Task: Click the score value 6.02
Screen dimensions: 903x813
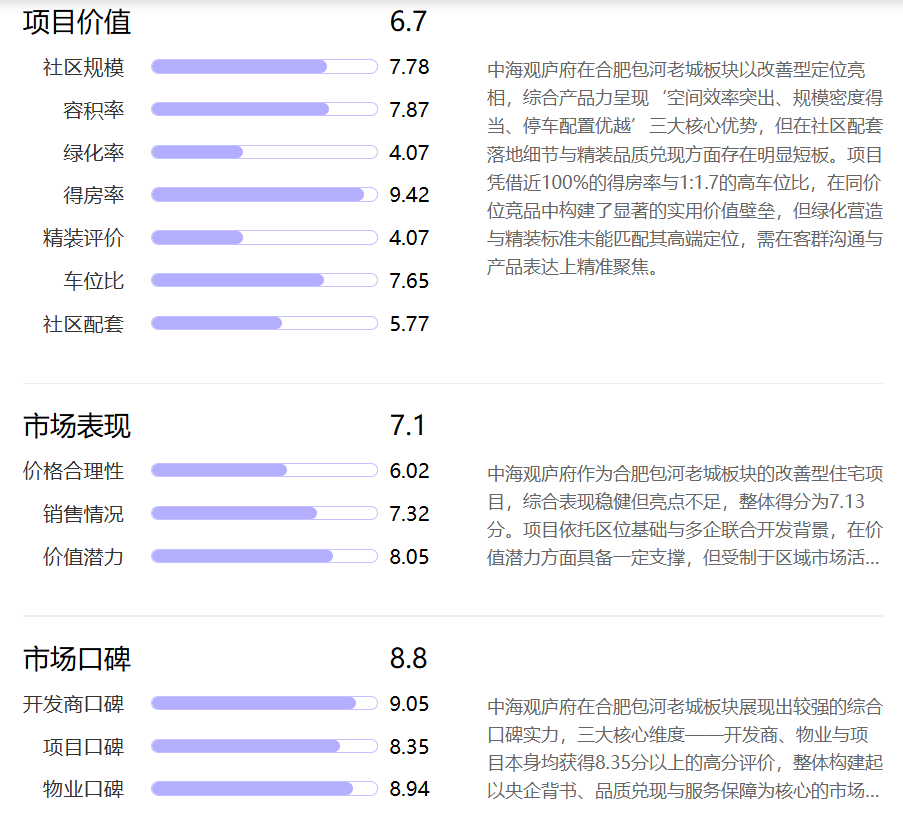Action: click(409, 470)
